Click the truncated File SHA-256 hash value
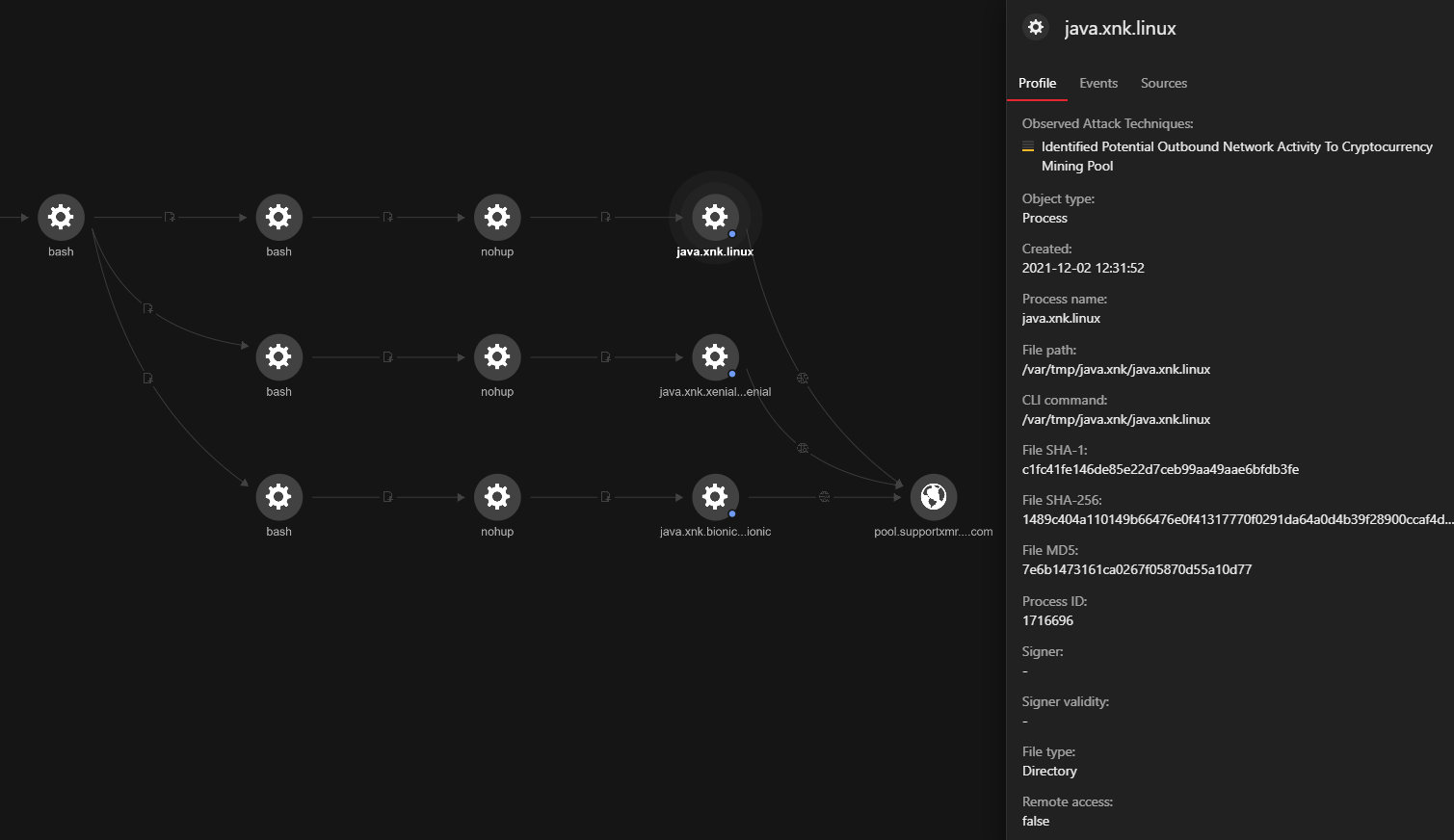Image resolution: width=1454 pixels, height=840 pixels. tap(1237, 519)
